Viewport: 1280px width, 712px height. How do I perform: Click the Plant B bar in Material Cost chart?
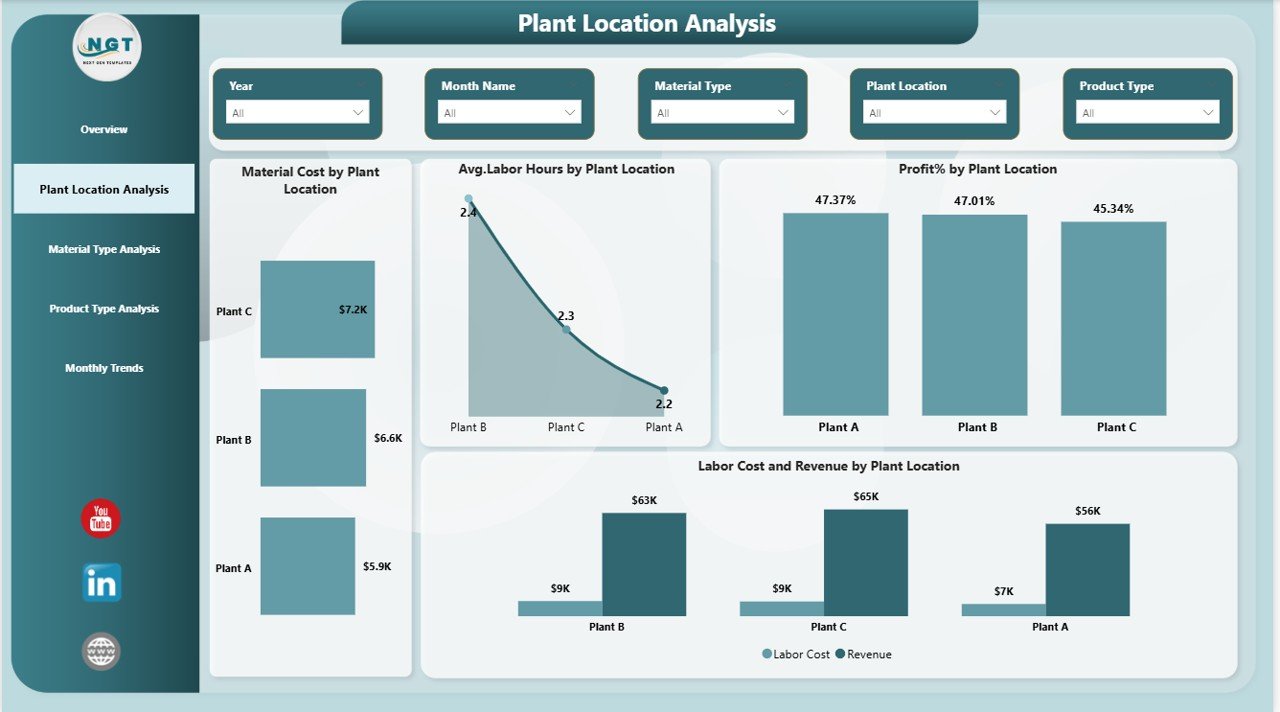(313, 439)
